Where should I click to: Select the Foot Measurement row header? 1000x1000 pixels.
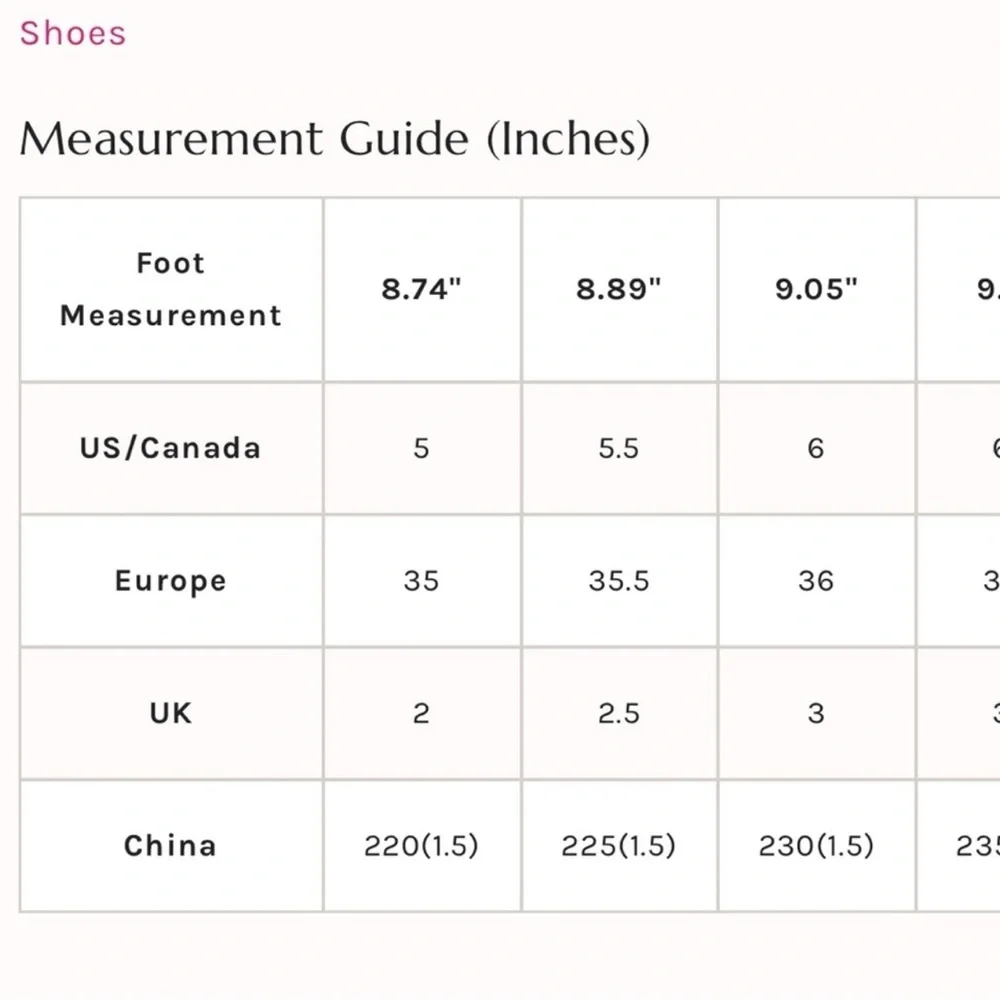tap(171, 289)
